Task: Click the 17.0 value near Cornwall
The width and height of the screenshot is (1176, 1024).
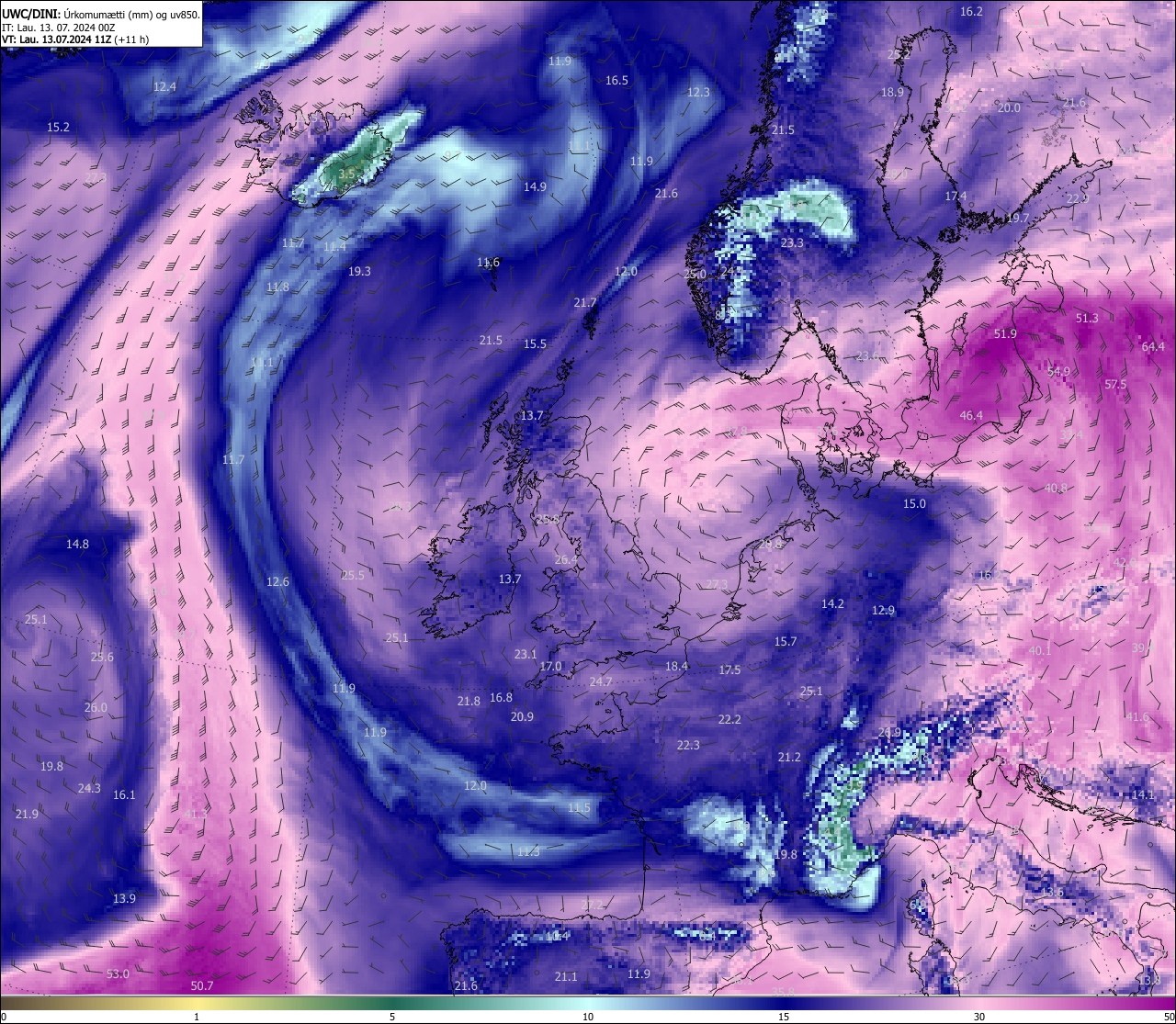Action: pyautogui.click(x=550, y=666)
